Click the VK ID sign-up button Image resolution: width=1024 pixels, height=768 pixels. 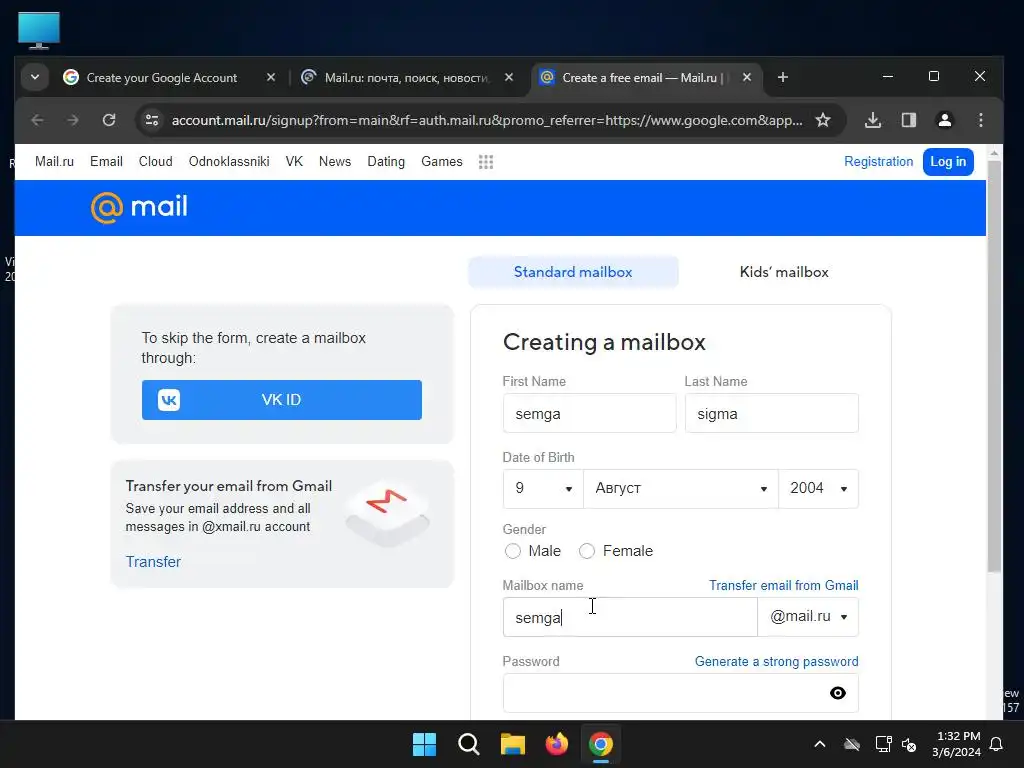point(281,400)
